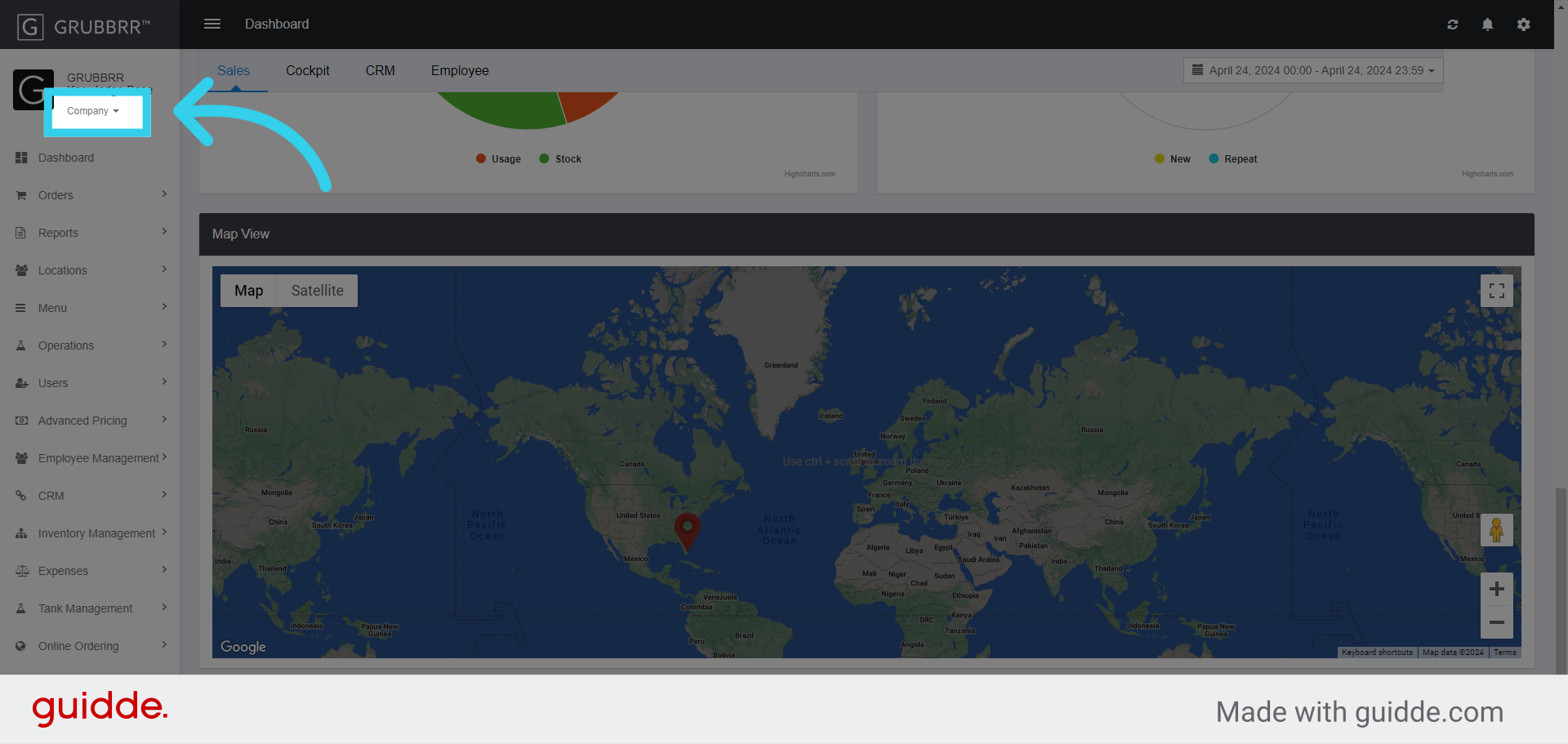Click the Street View pegman icon

[x=1496, y=530]
